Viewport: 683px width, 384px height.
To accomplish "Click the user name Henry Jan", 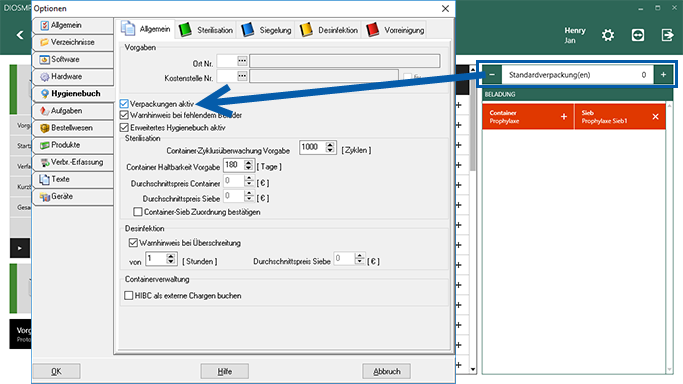I will point(575,35).
